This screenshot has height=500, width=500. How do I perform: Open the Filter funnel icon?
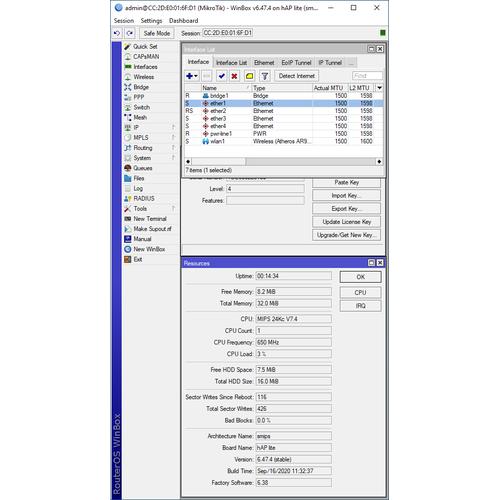[x=265, y=76]
